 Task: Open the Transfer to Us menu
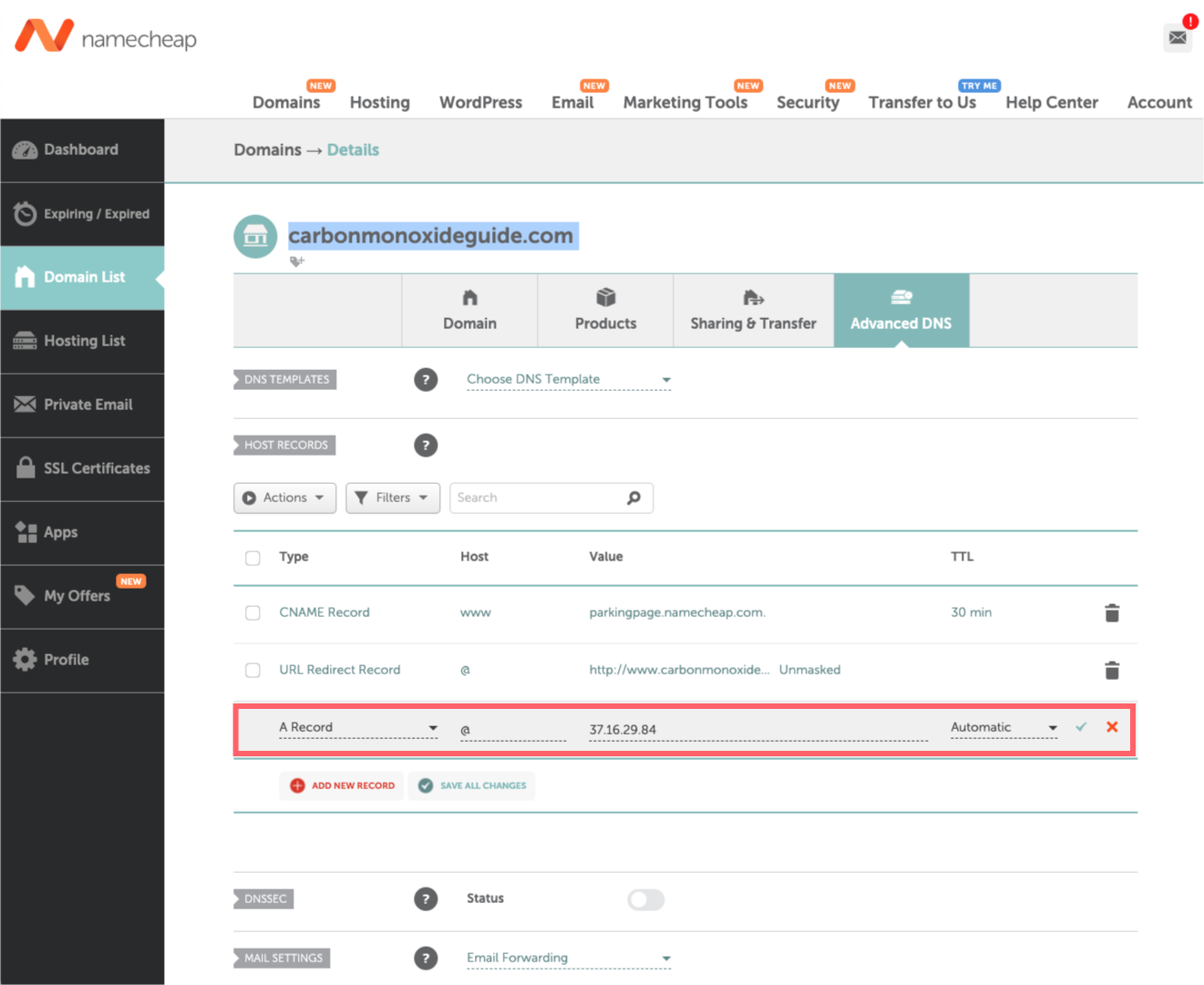[x=922, y=103]
